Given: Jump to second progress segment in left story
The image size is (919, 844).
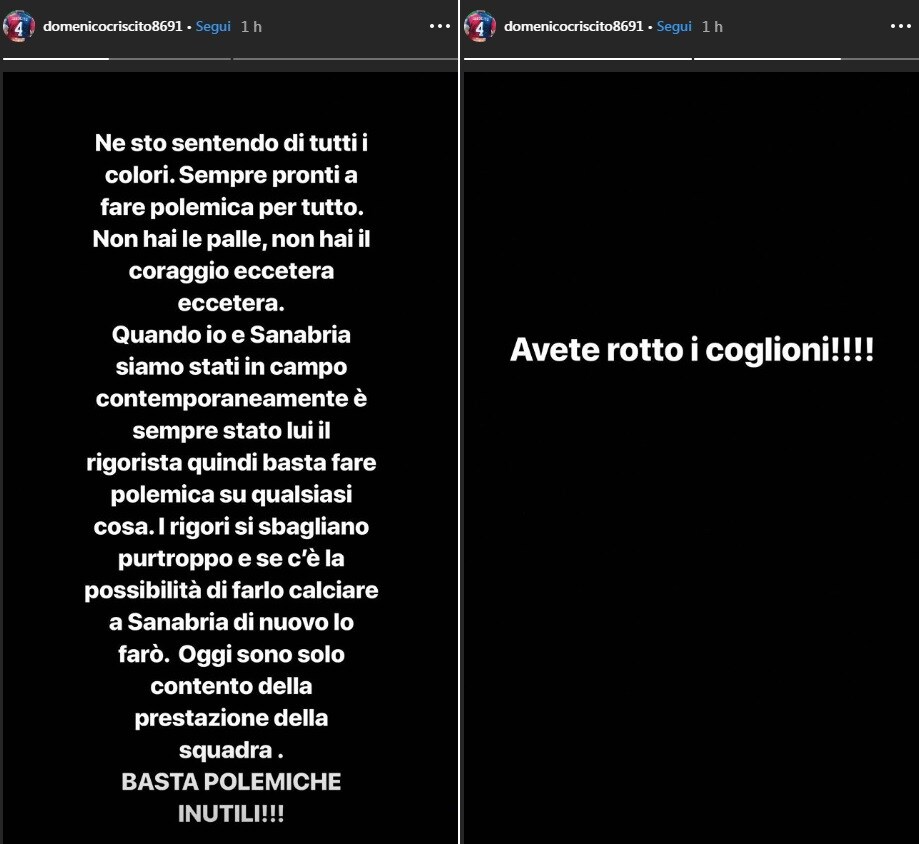Looking at the screenshot, I should [171, 59].
